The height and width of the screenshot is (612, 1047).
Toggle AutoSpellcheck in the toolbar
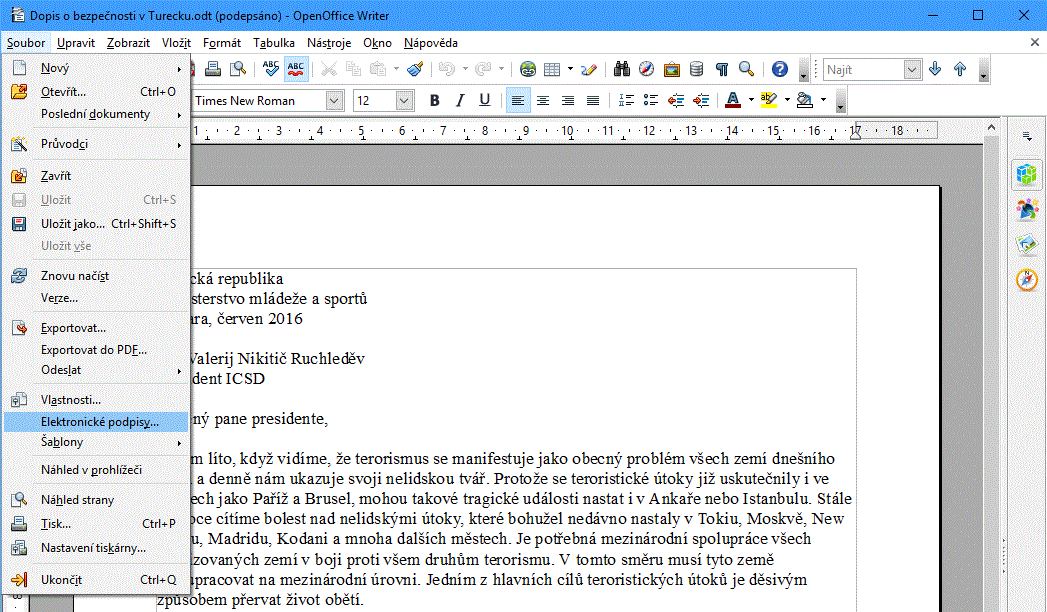[x=296, y=69]
